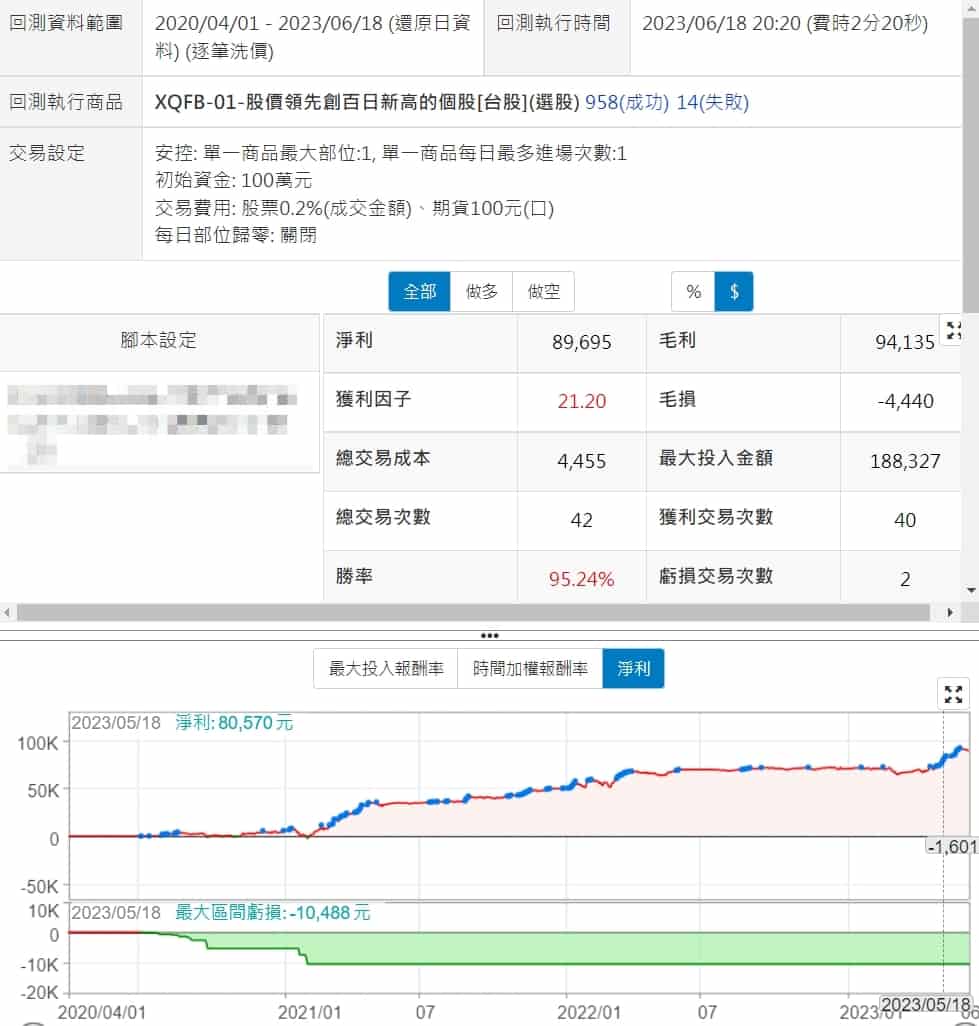Image resolution: width=979 pixels, height=1026 pixels.
Task: Click the horizontal scrollbar's right arrow
Action: pyautogui.click(x=951, y=612)
